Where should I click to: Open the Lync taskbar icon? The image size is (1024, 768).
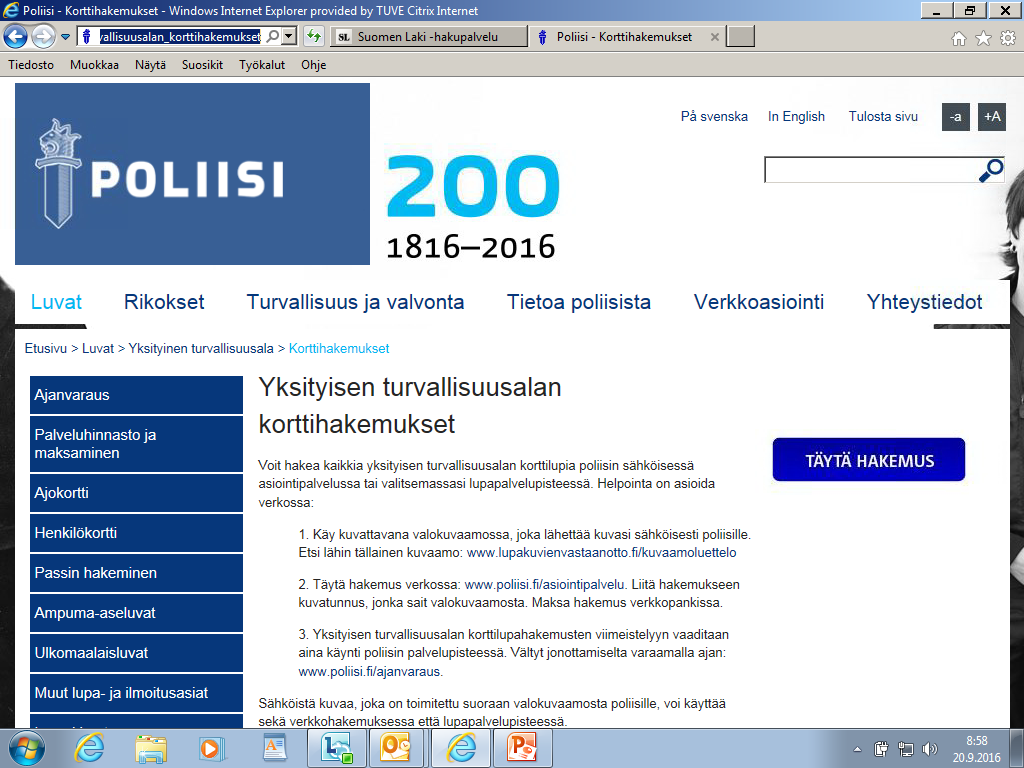[337, 748]
